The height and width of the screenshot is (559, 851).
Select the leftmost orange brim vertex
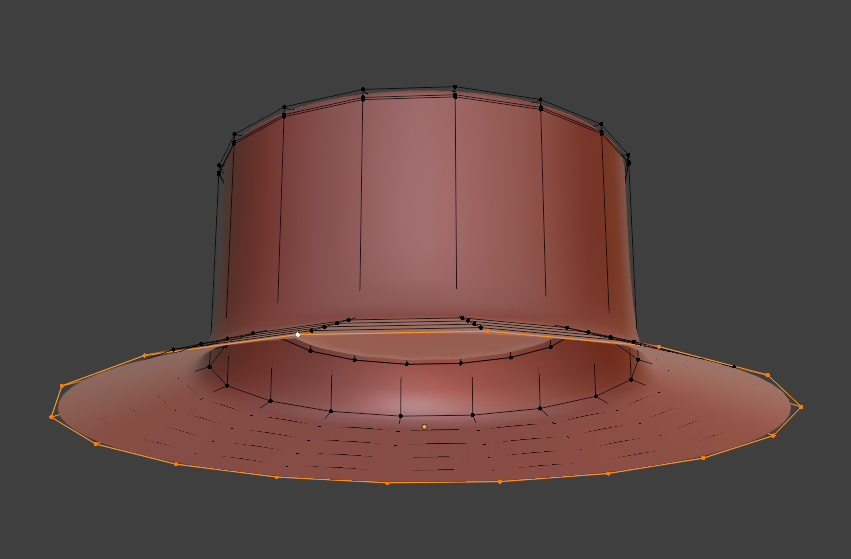pos(52,416)
